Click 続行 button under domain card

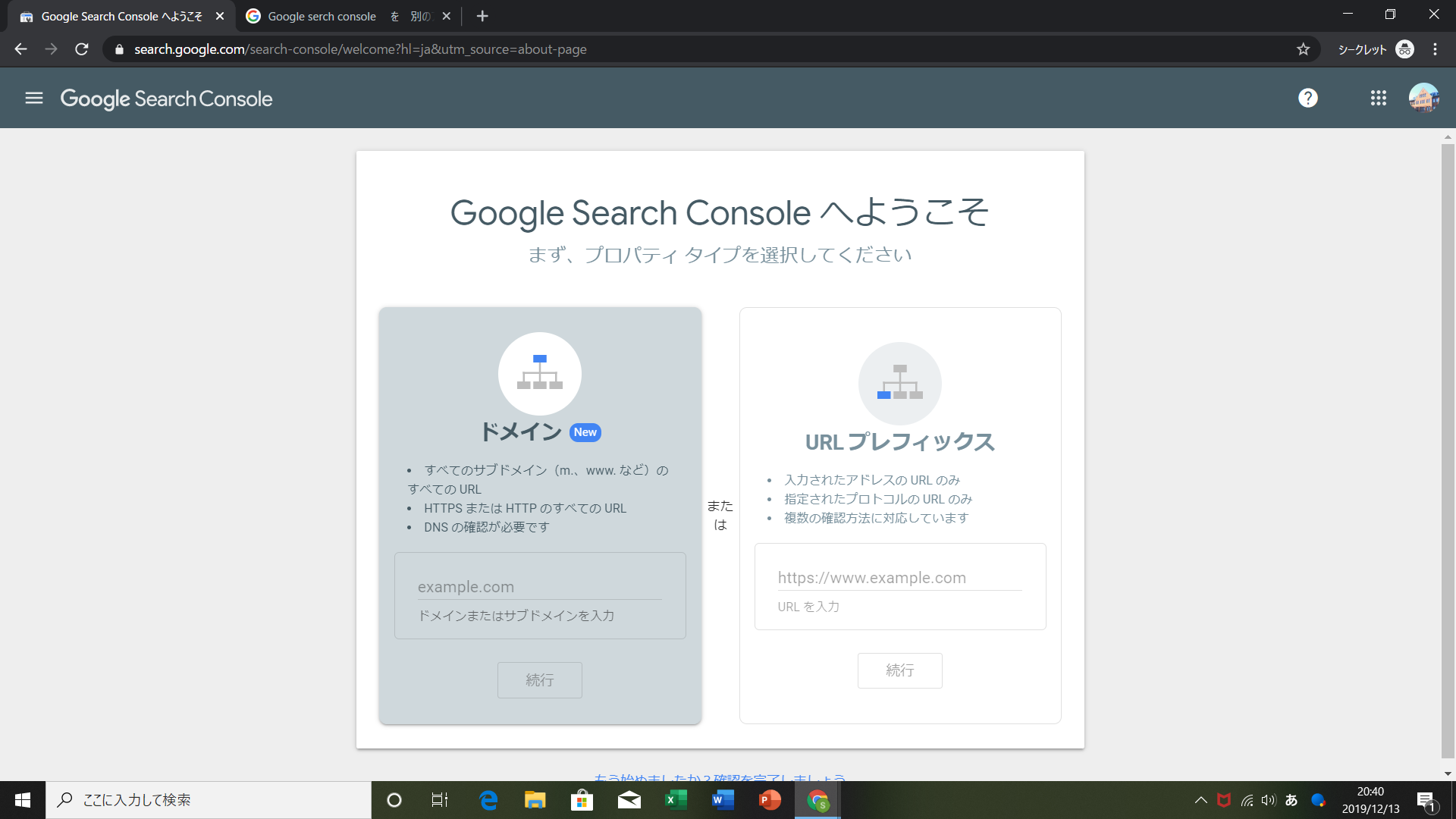point(540,680)
